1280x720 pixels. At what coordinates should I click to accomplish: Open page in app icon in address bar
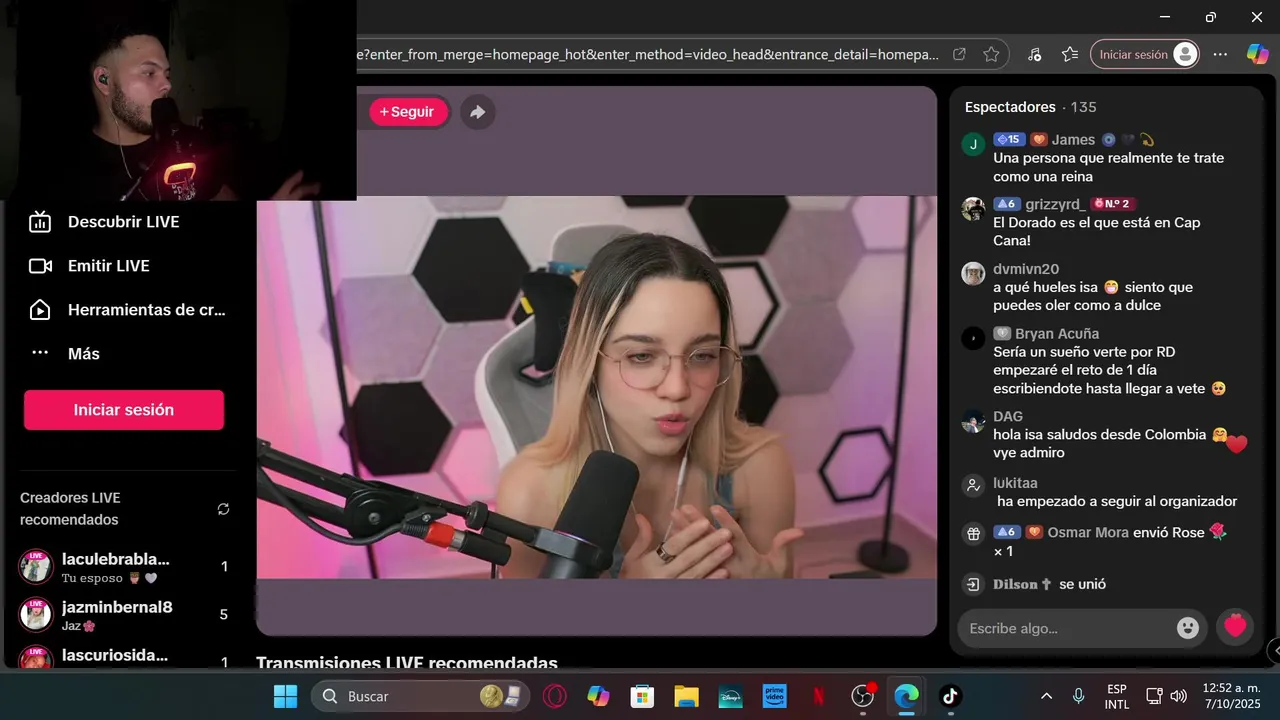(x=959, y=54)
